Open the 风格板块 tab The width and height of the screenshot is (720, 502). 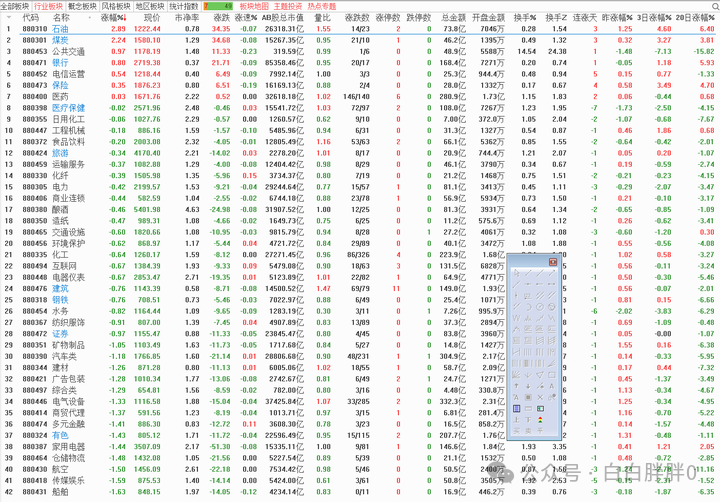coord(116,6)
